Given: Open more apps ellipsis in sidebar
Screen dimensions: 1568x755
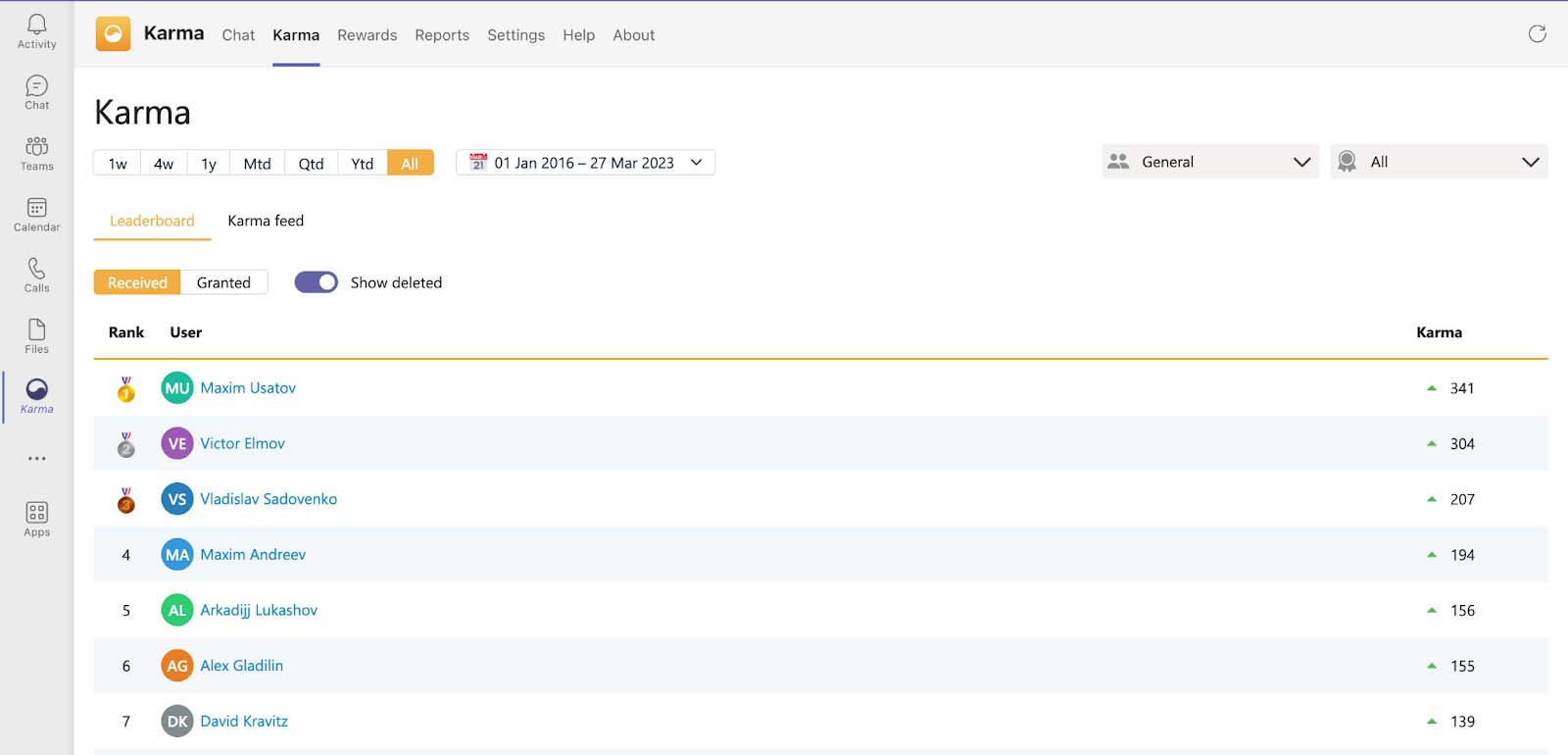Looking at the screenshot, I should point(36,458).
